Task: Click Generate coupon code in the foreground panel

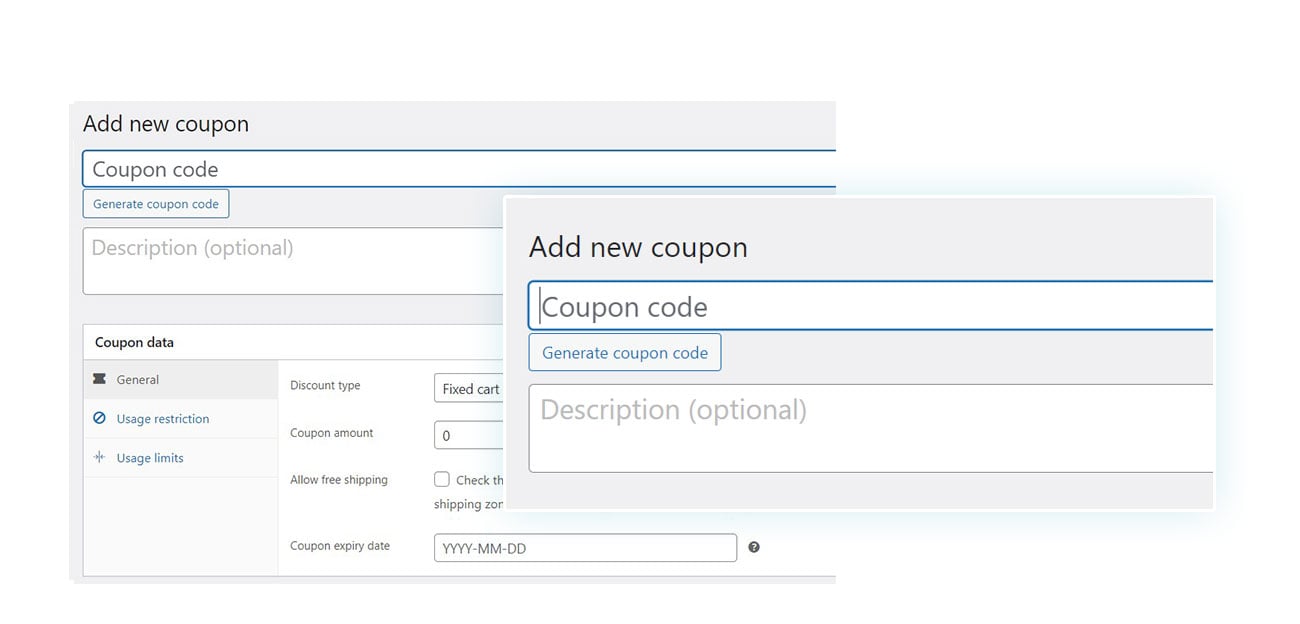Action: [x=624, y=352]
